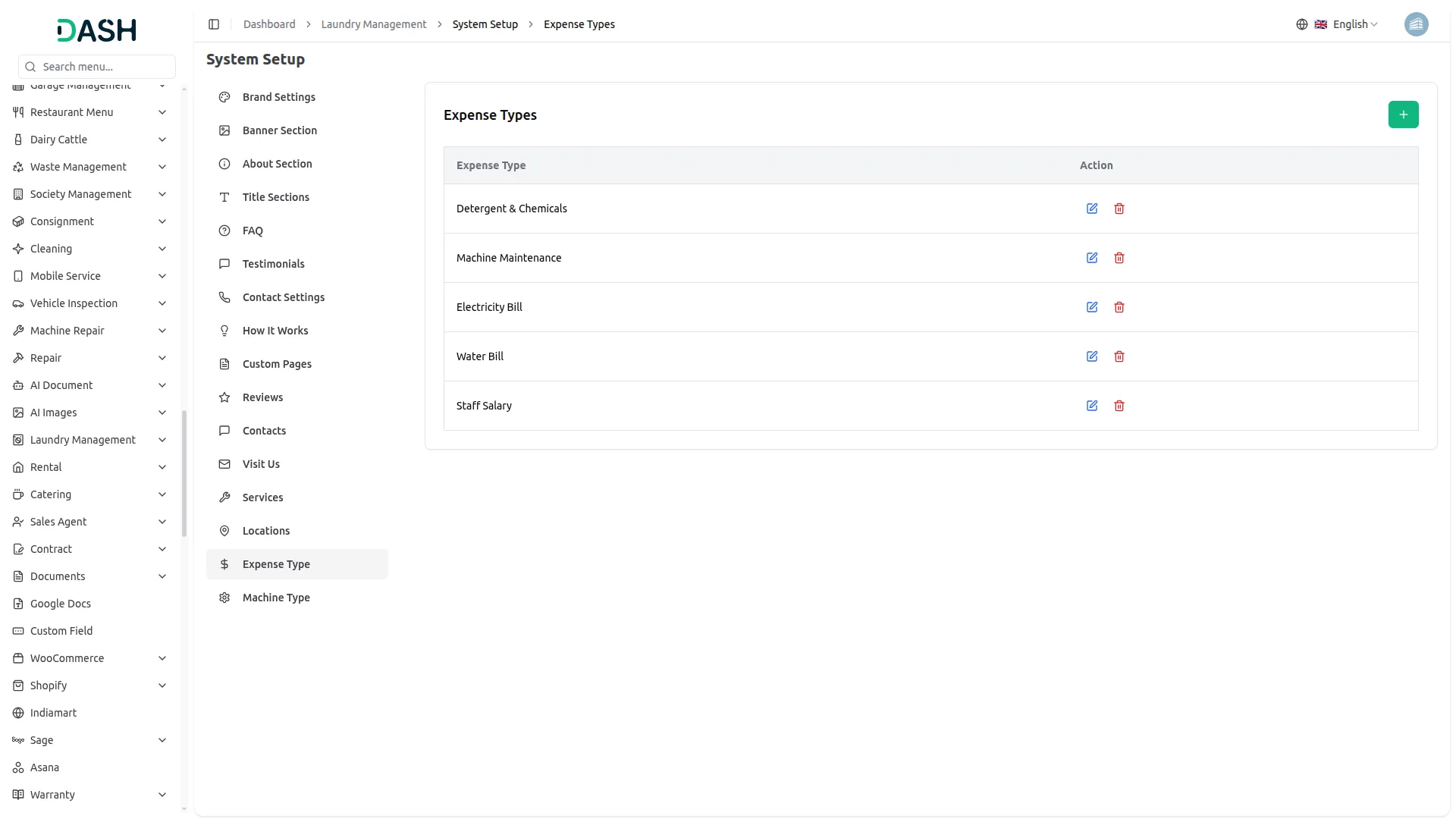This screenshot has width=1456, height=819.
Task: Expand the WooCommerce menu
Action: (90, 658)
